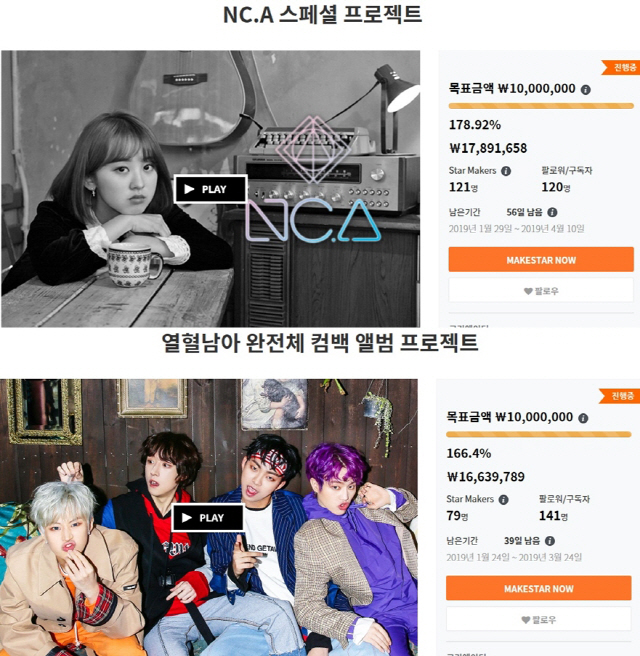This screenshot has height=656, width=640.
Task: Click MAKESTAR NOW for NC.A project
Action: pyautogui.click(x=541, y=260)
